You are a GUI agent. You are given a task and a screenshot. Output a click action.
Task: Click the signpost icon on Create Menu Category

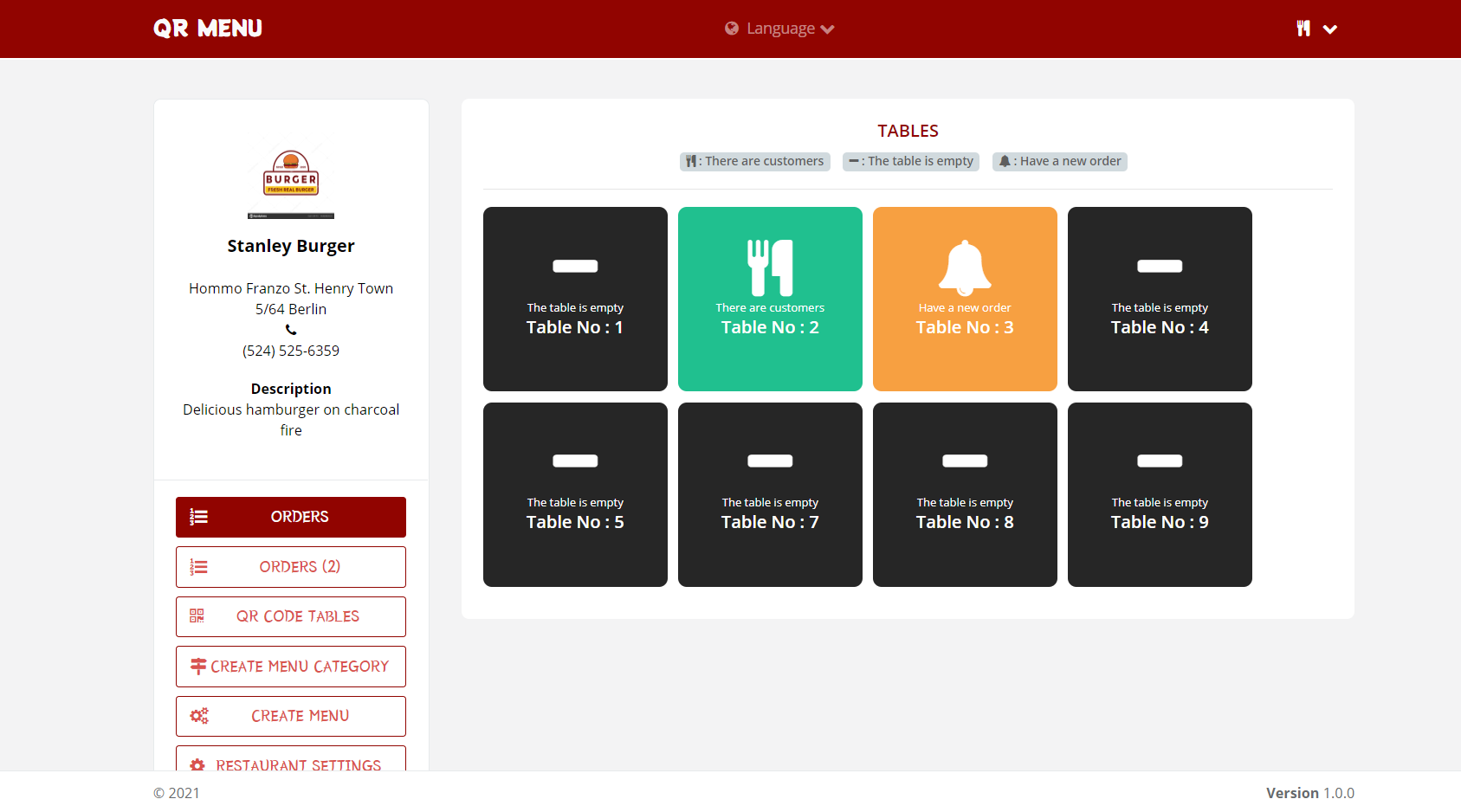tap(198, 666)
